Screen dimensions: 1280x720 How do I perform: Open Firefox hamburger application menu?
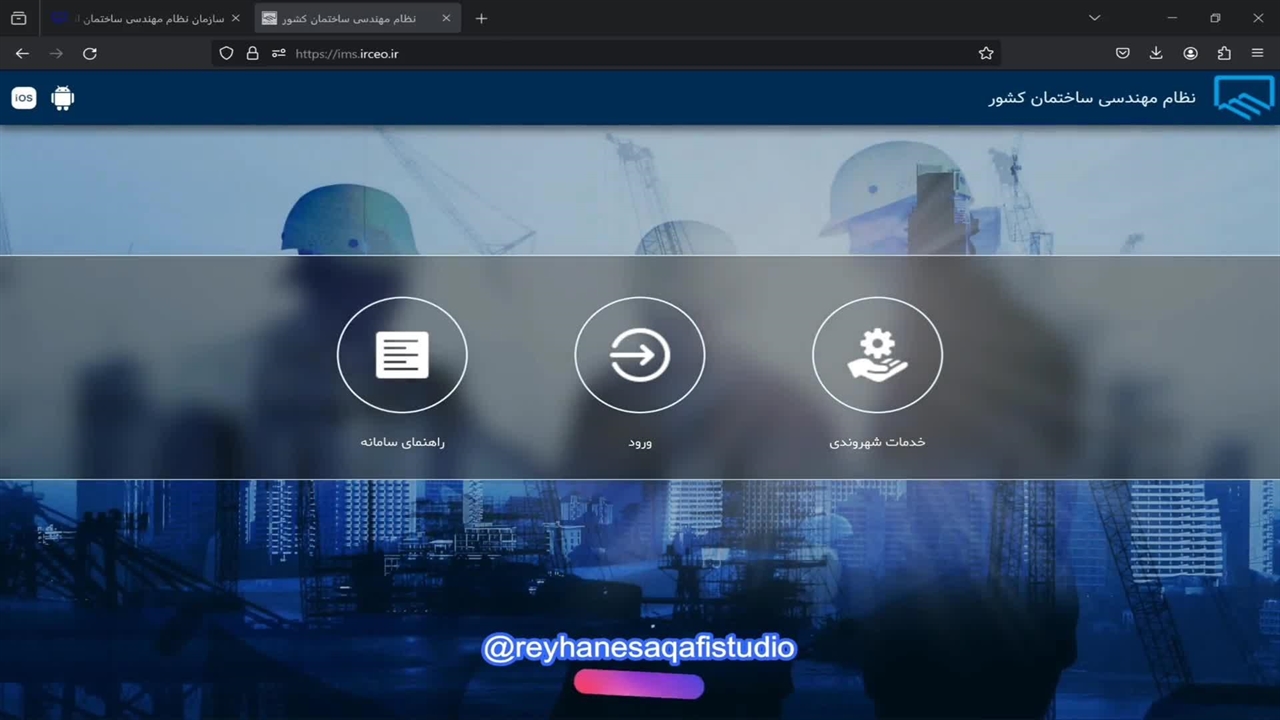point(1258,54)
